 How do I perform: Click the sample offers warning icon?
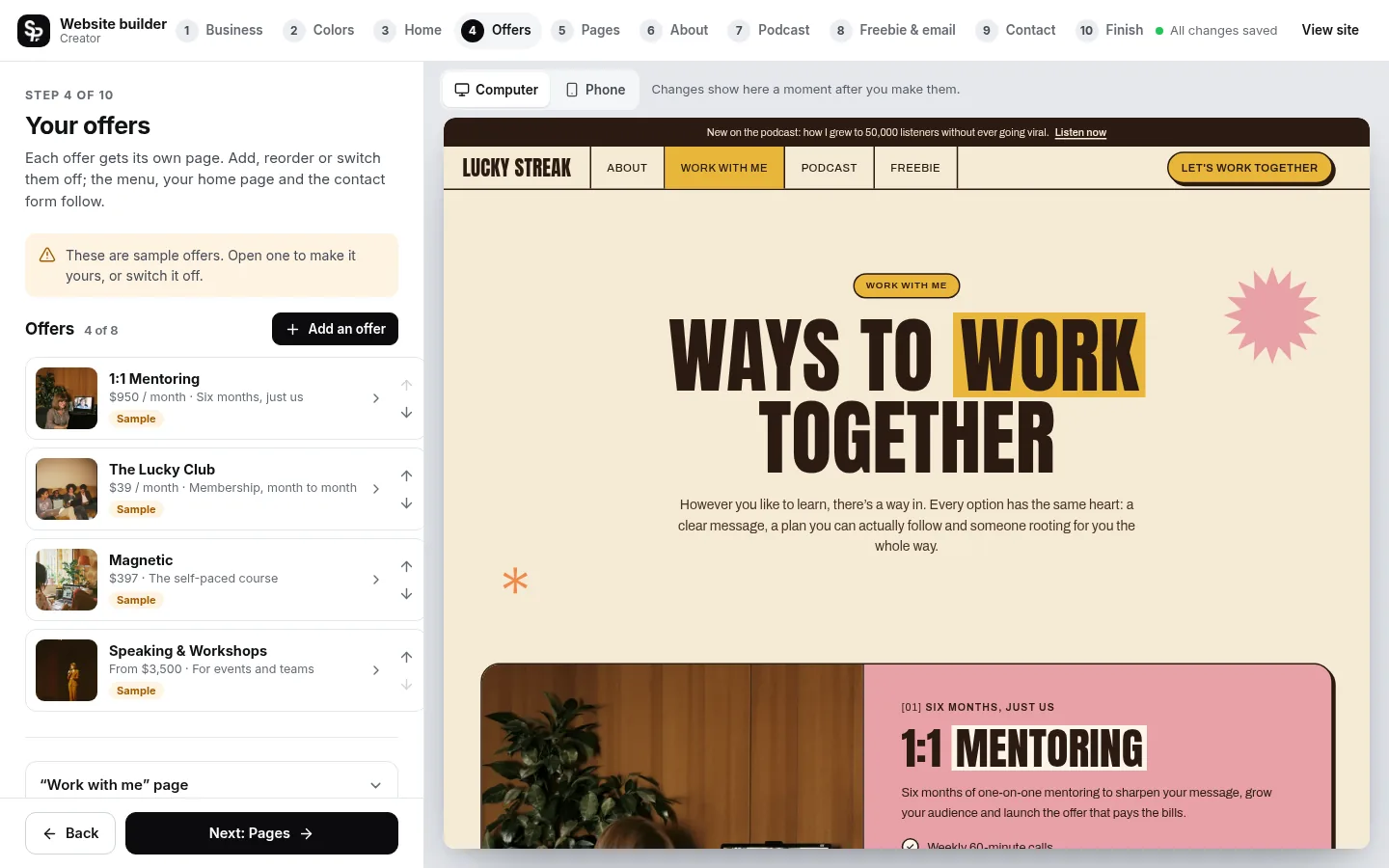[x=46, y=256]
